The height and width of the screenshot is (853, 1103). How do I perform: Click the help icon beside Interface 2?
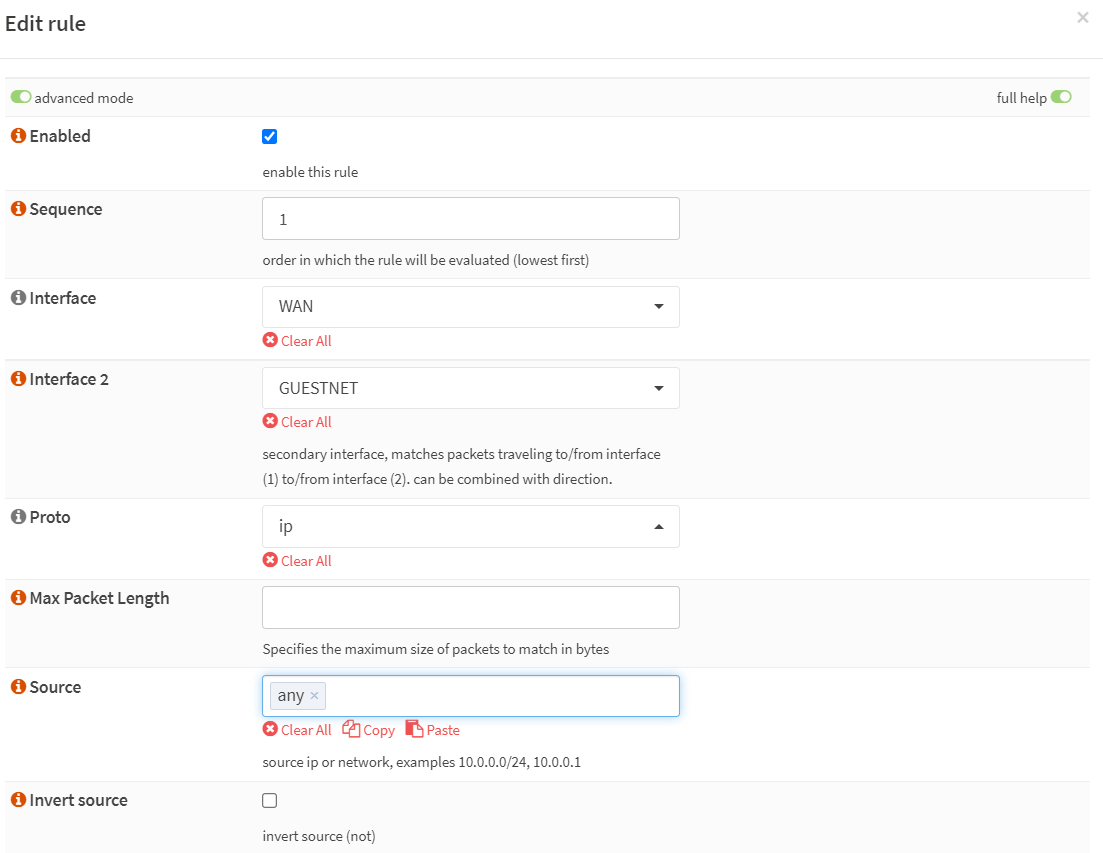[17, 379]
